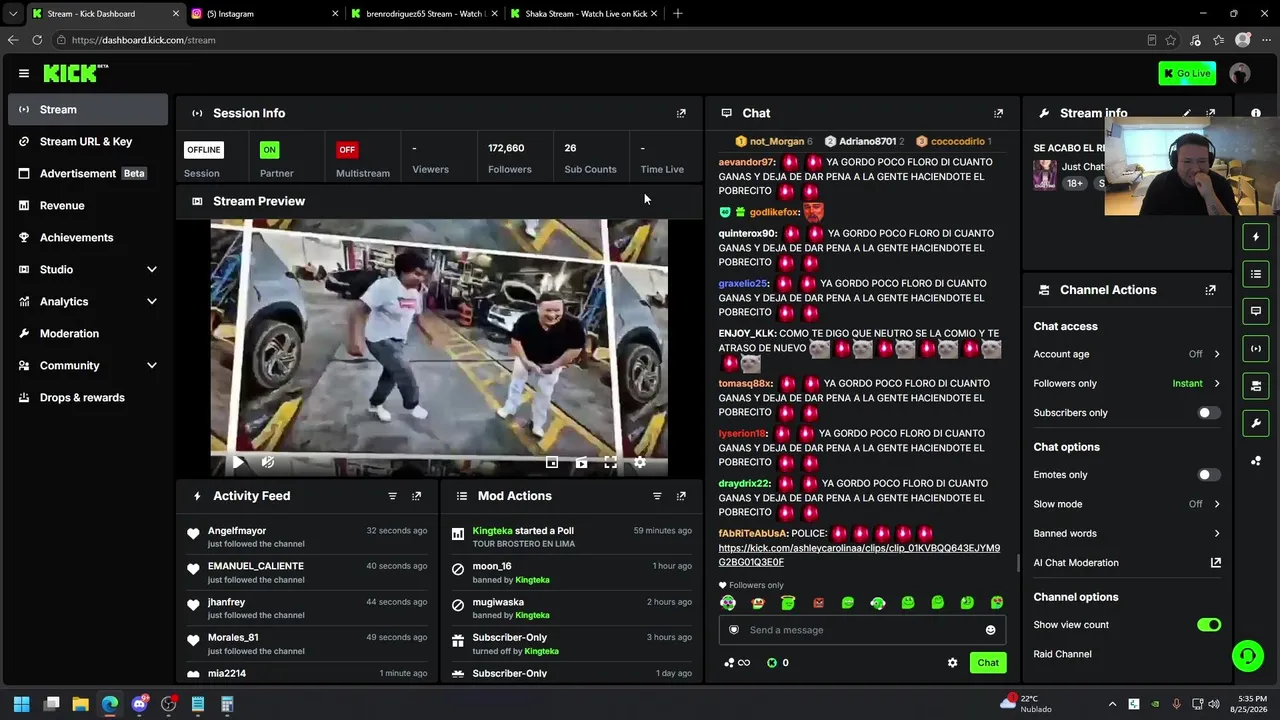
Task: Edit stream info with pencil icon
Action: [x=1187, y=114]
